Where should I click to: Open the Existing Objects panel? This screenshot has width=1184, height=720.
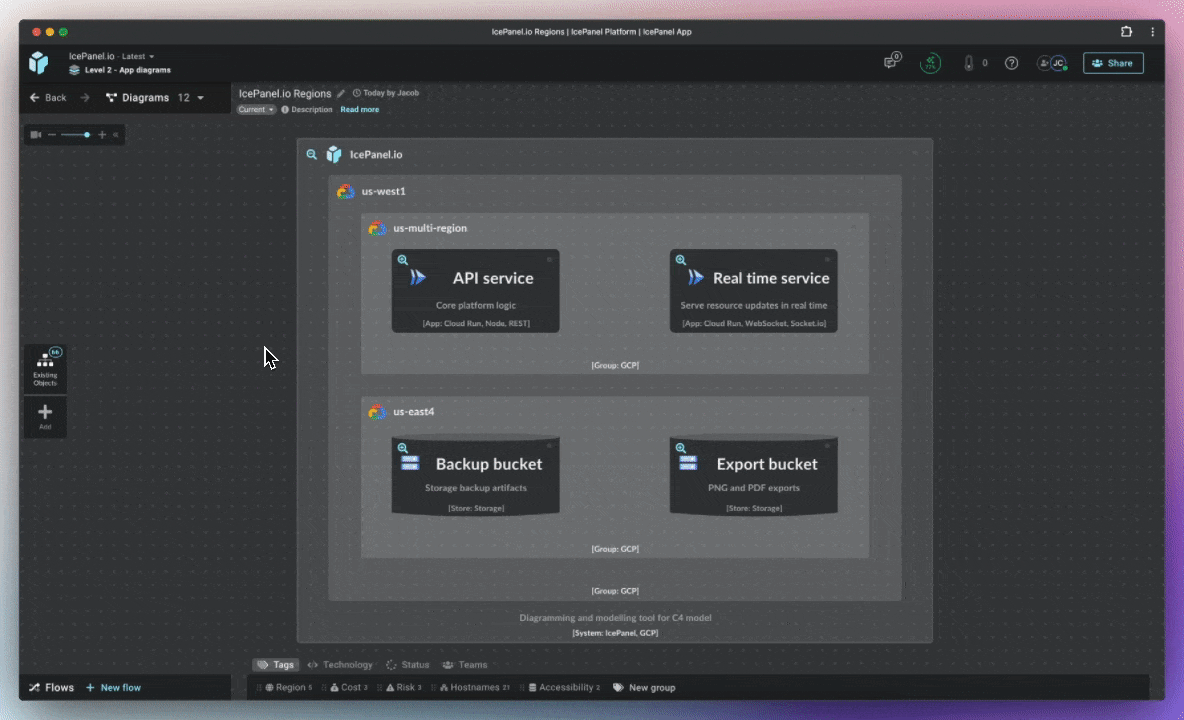click(x=45, y=368)
